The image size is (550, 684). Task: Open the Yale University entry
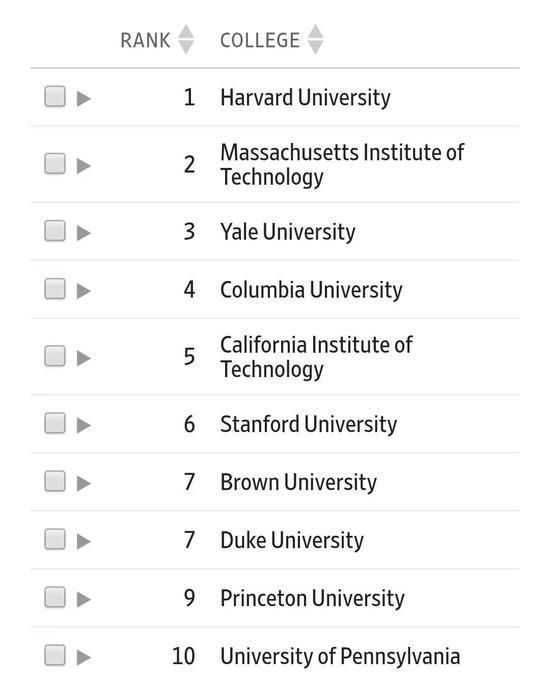(x=287, y=232)
